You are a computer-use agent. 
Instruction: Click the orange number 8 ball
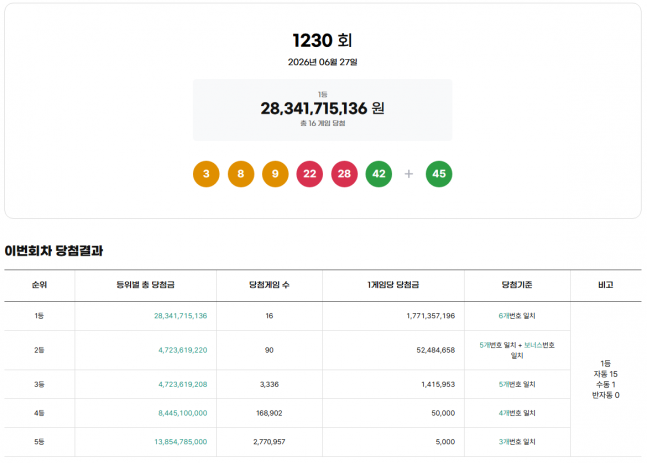[241, 174]
